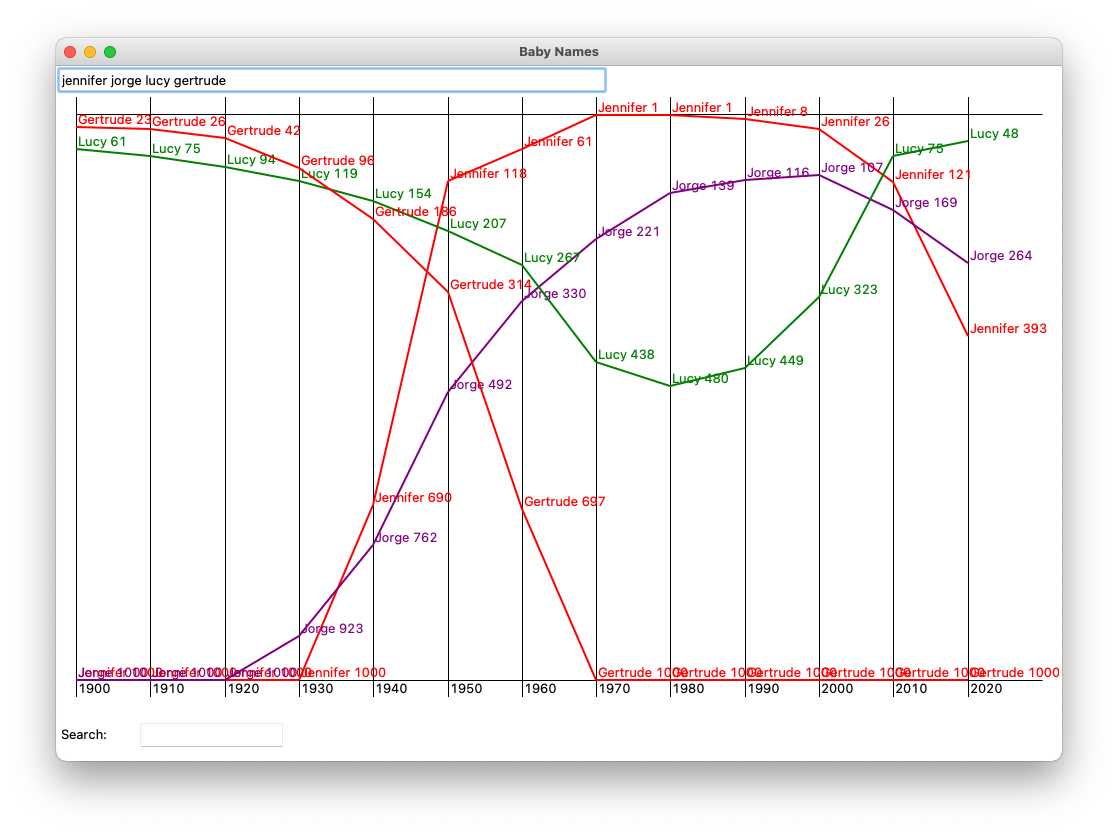Click the Baby Names title bar

point(558,52)
